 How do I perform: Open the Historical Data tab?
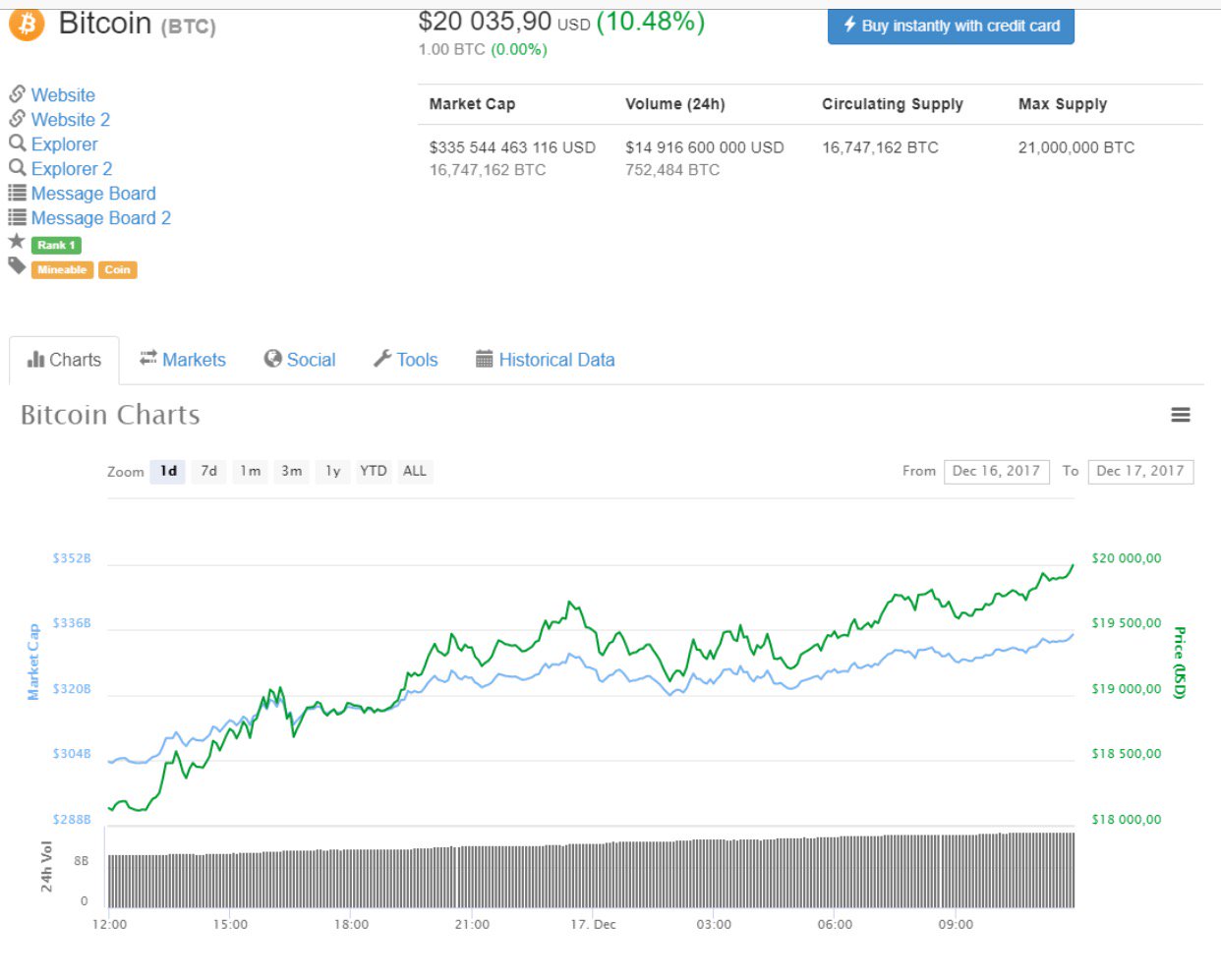[x=546, y=360]
